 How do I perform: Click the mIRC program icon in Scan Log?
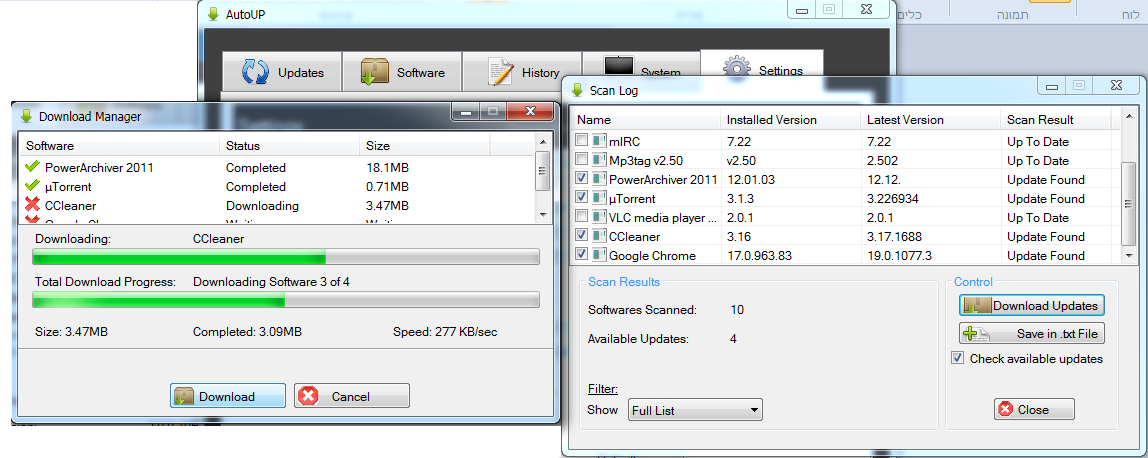(600, 141)
